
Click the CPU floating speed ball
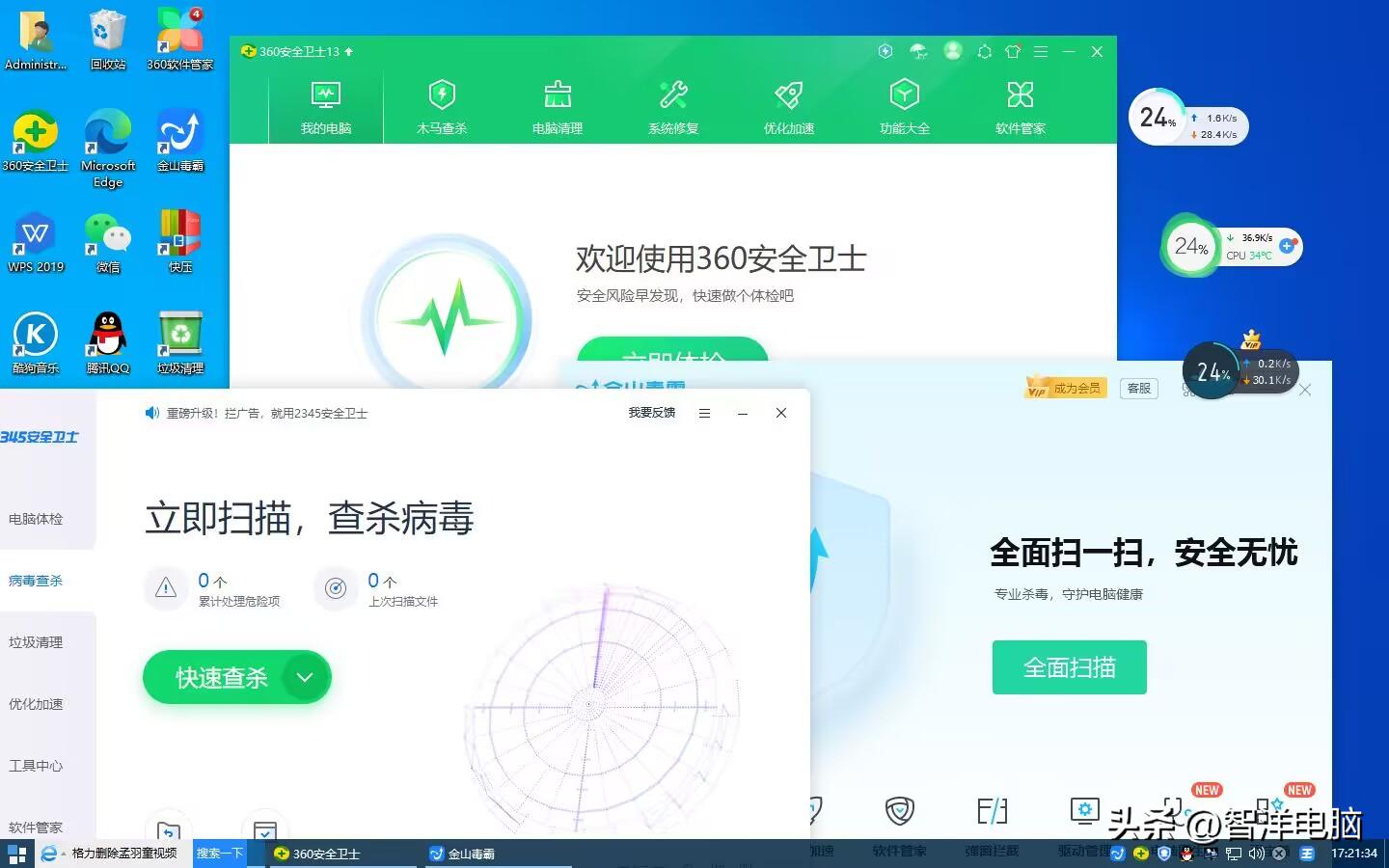click(x=1191, y=247)
